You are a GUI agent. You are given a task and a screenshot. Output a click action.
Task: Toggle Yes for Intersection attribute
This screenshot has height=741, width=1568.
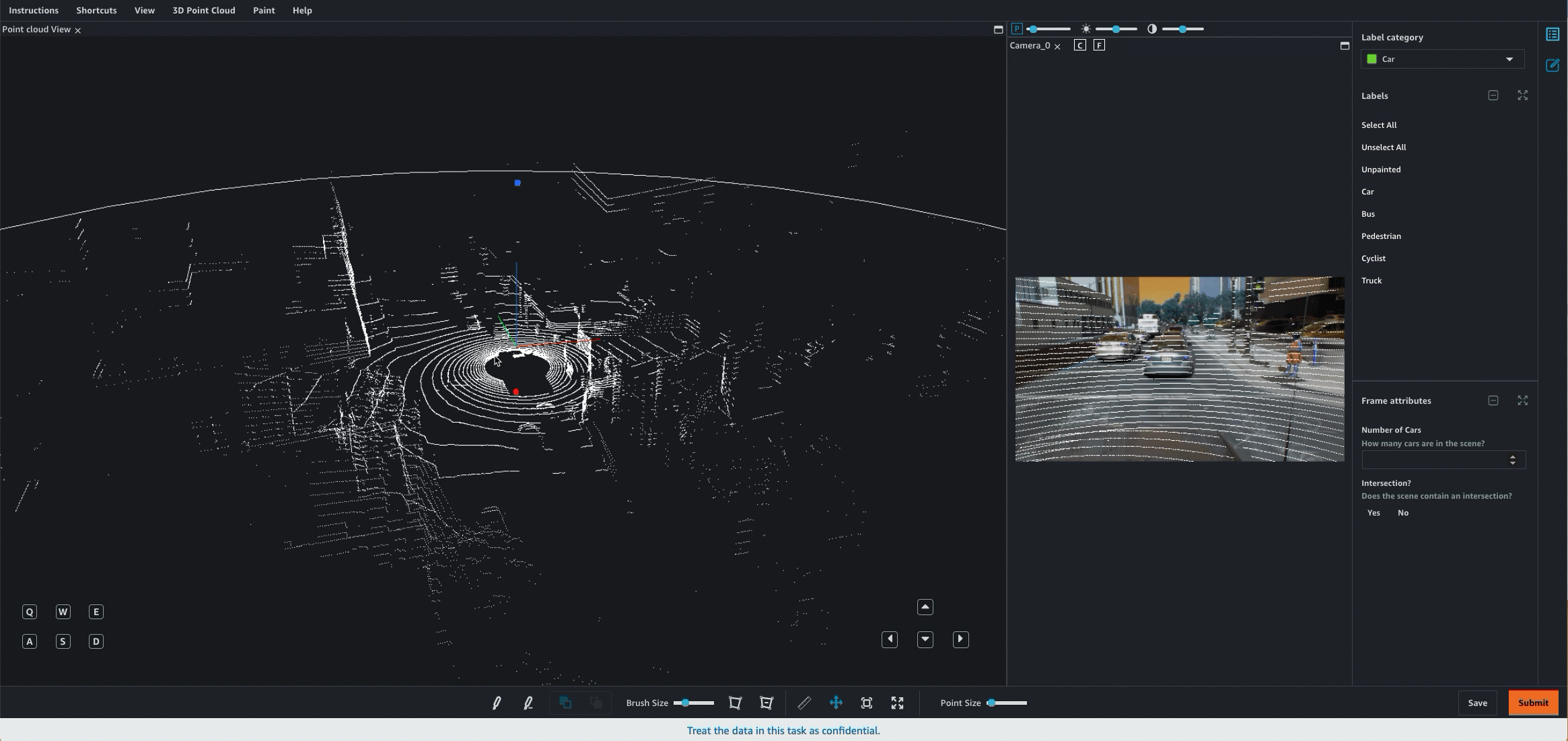tap(1373, 512)
